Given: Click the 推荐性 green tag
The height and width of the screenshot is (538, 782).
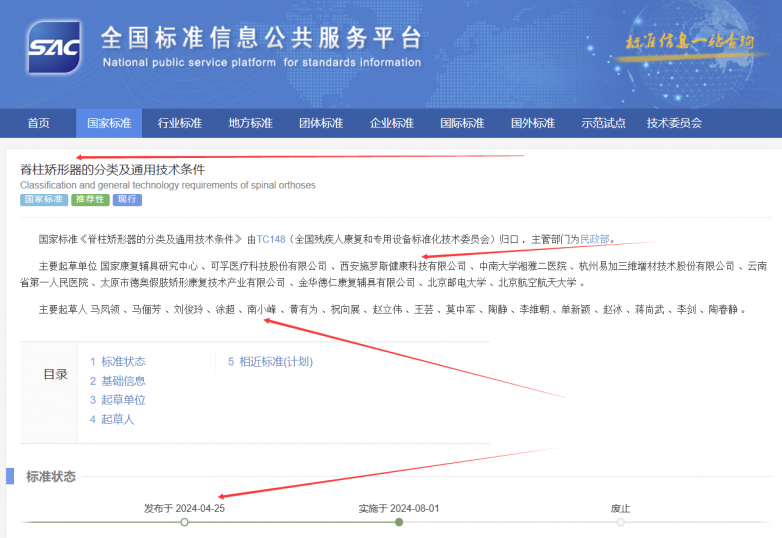Looking at the screenshot, I should click(90, 199).
